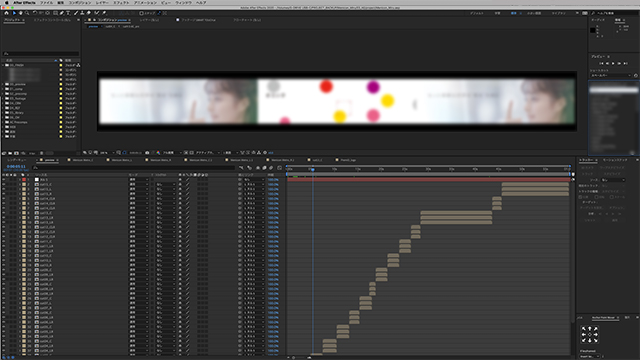Toggle the shy switch of layer 1
The height and width of the screenshot is (360, 640).
(180, 180)
